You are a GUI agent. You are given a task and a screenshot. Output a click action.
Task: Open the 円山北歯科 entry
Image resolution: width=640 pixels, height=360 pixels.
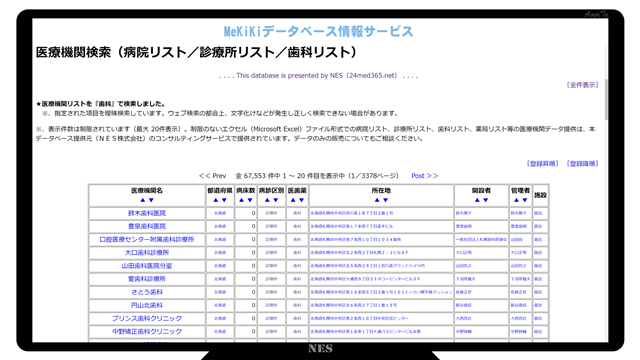click(x=147, y=305)
